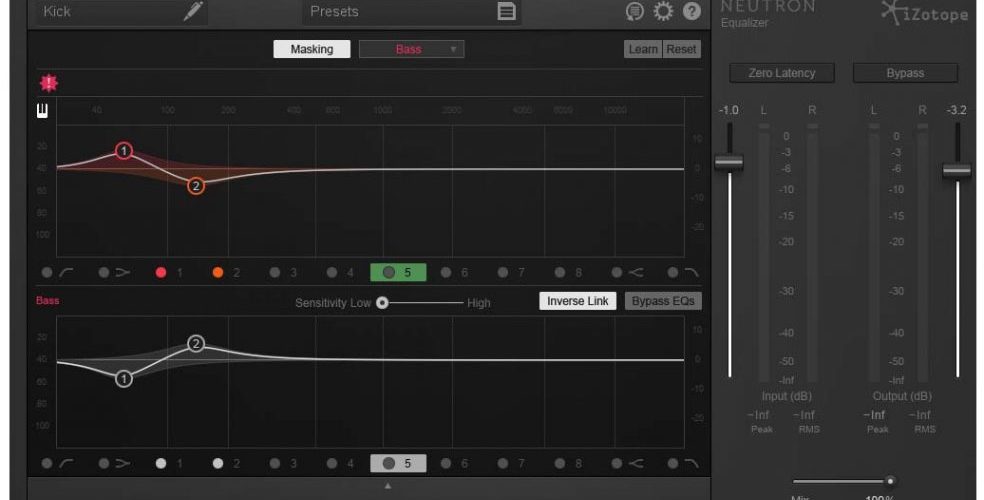Viewport: 984px width, 500px height.
Task: Enable Kick band 6 dot
Action: point(446,272)
